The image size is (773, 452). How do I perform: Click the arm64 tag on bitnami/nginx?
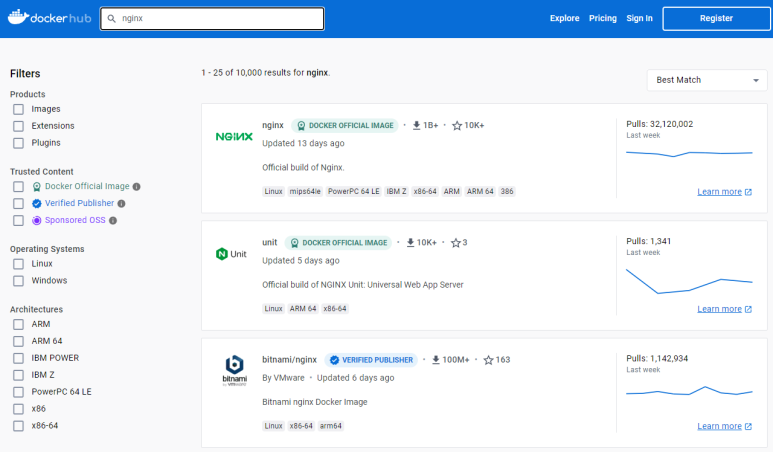point(330,426)
